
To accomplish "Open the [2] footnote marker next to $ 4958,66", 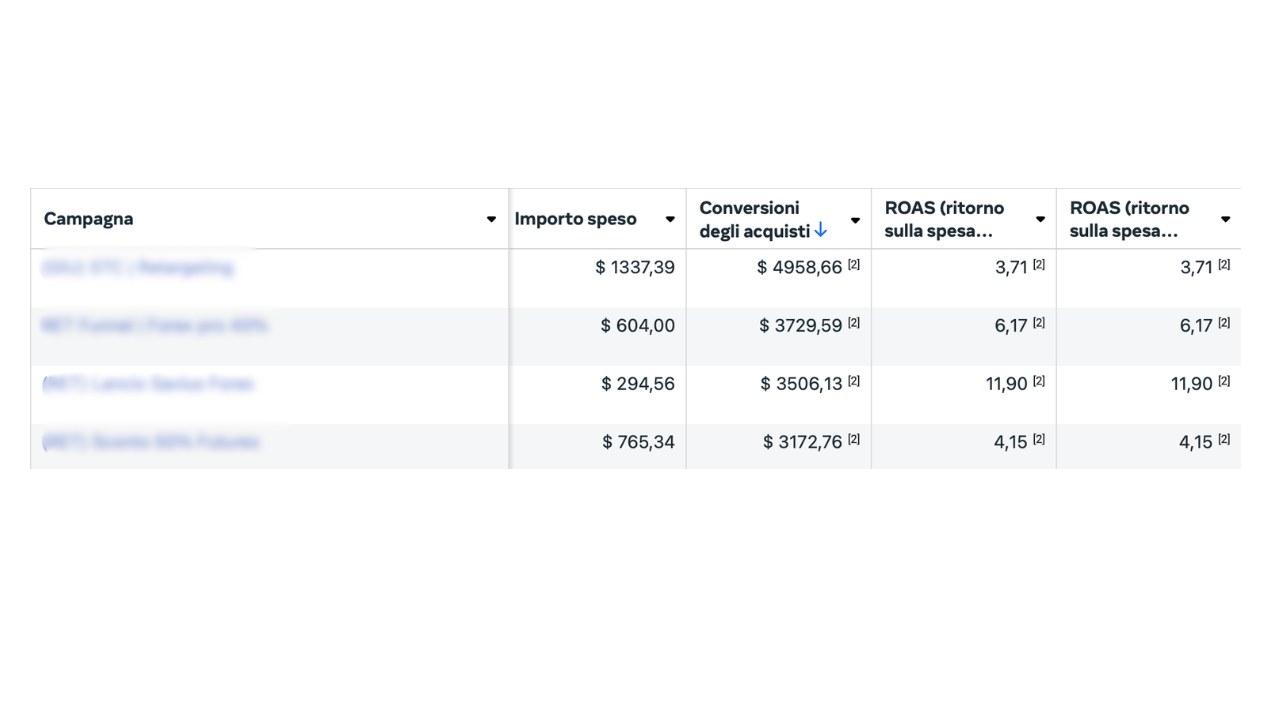I will [854, 265].
